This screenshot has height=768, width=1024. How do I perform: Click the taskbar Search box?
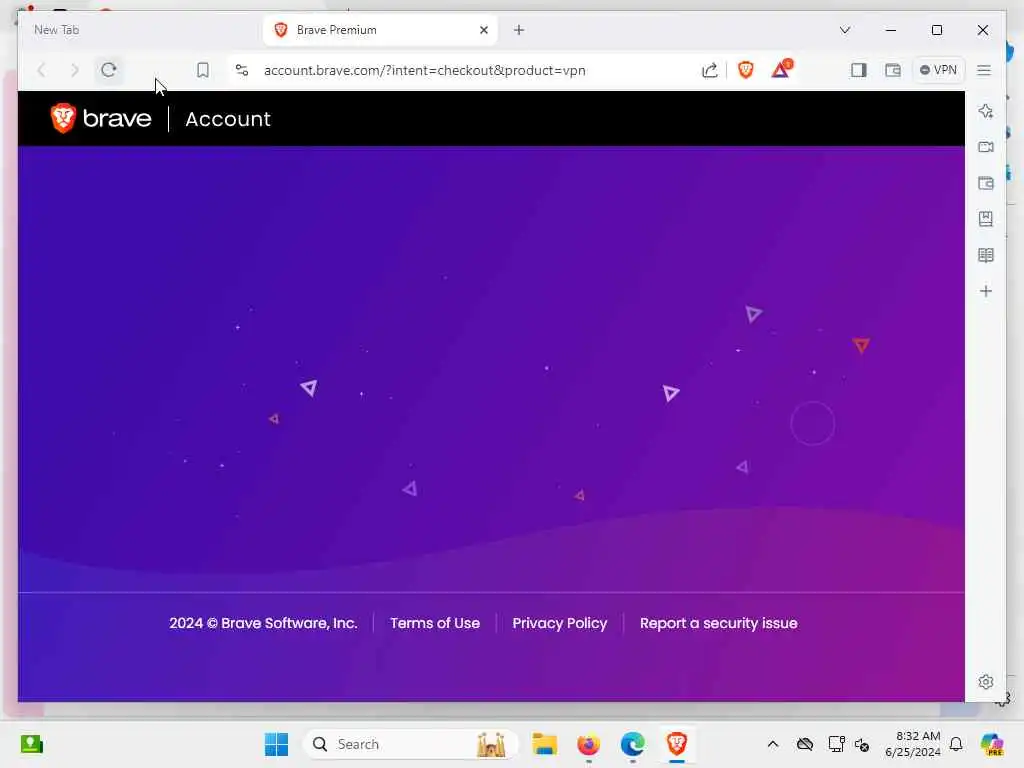coord(410,744)
